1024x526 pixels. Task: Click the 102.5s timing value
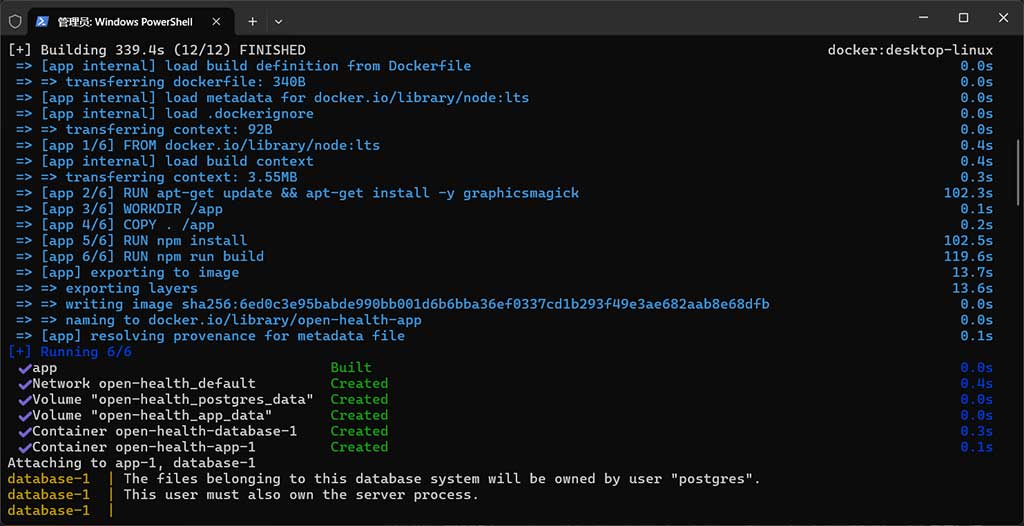point(968,240)
